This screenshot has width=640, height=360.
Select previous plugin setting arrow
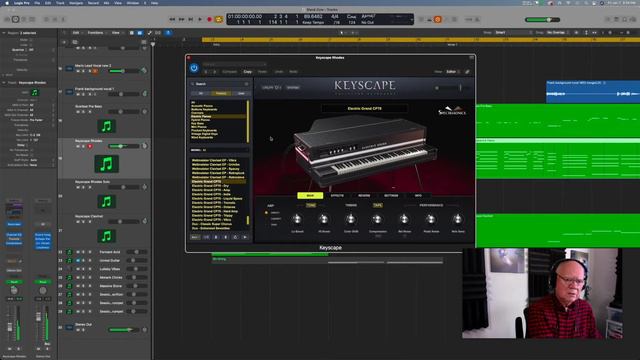pyautogui.click(x=206, y=71)
